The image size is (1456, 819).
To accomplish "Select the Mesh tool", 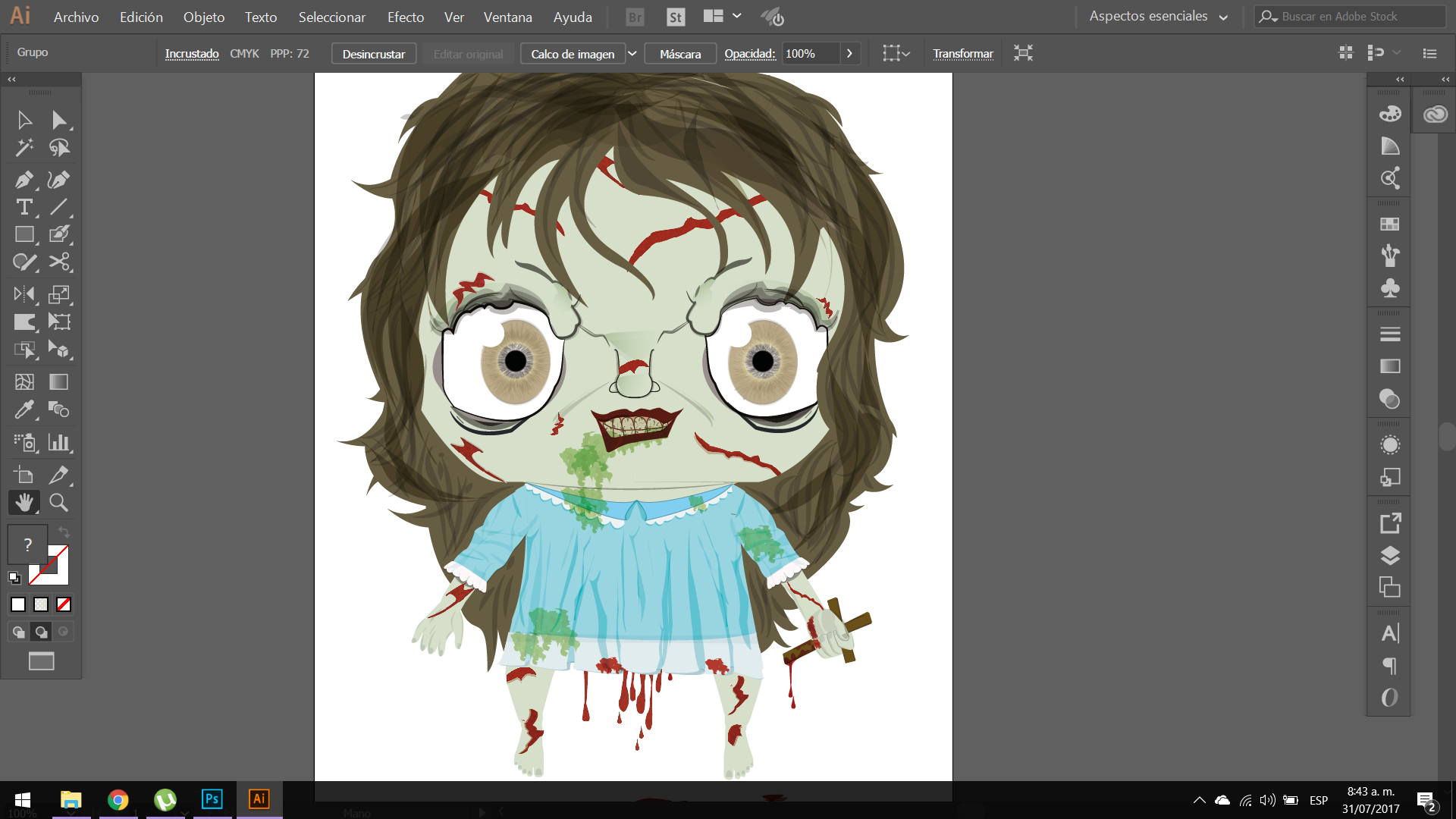I will tap(24, 381).
